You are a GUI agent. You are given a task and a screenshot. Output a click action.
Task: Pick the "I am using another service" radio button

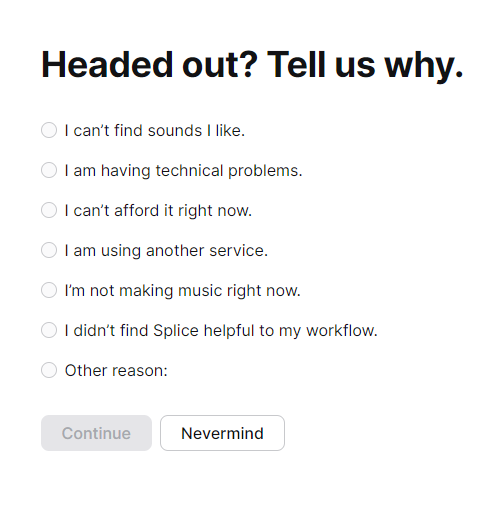pyautogui.click(x=49, y=250)
